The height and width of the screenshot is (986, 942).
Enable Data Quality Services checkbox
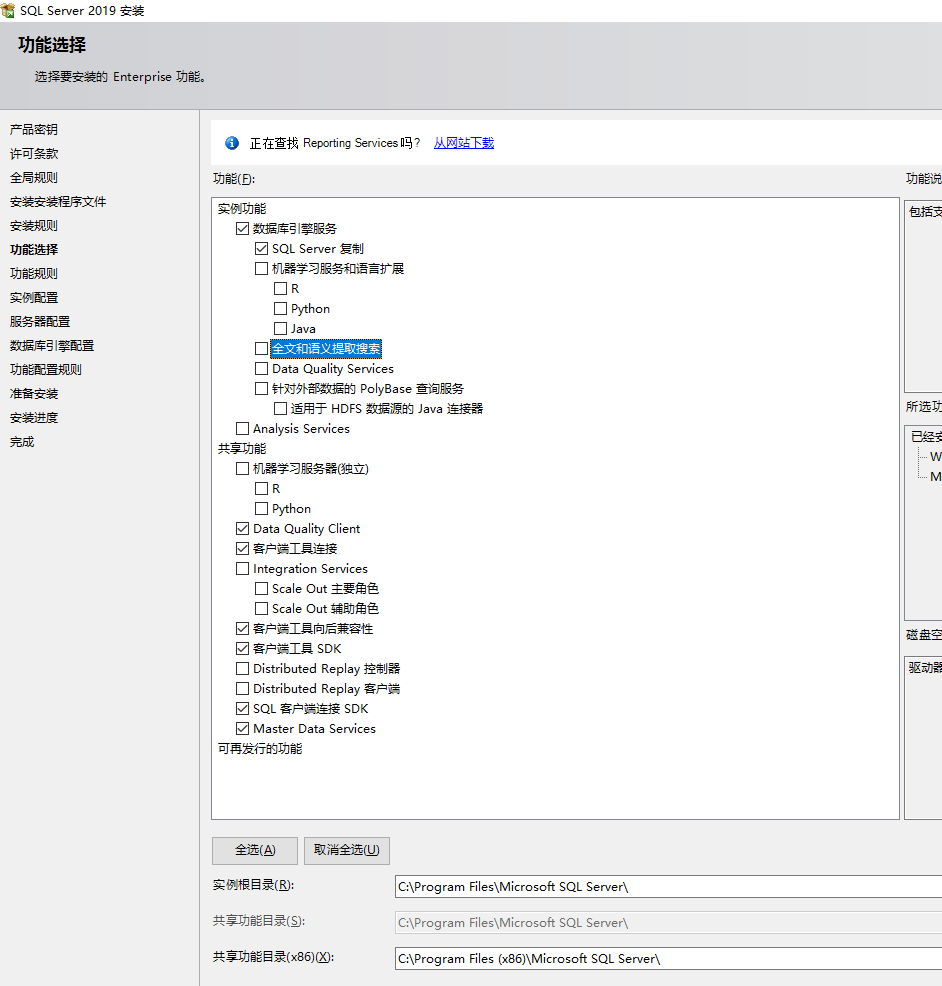pos(262,368)
